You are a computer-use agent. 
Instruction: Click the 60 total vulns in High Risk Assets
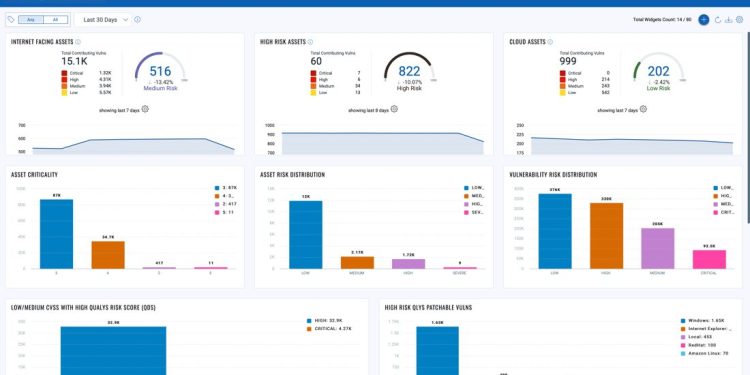tap(316, 62)
